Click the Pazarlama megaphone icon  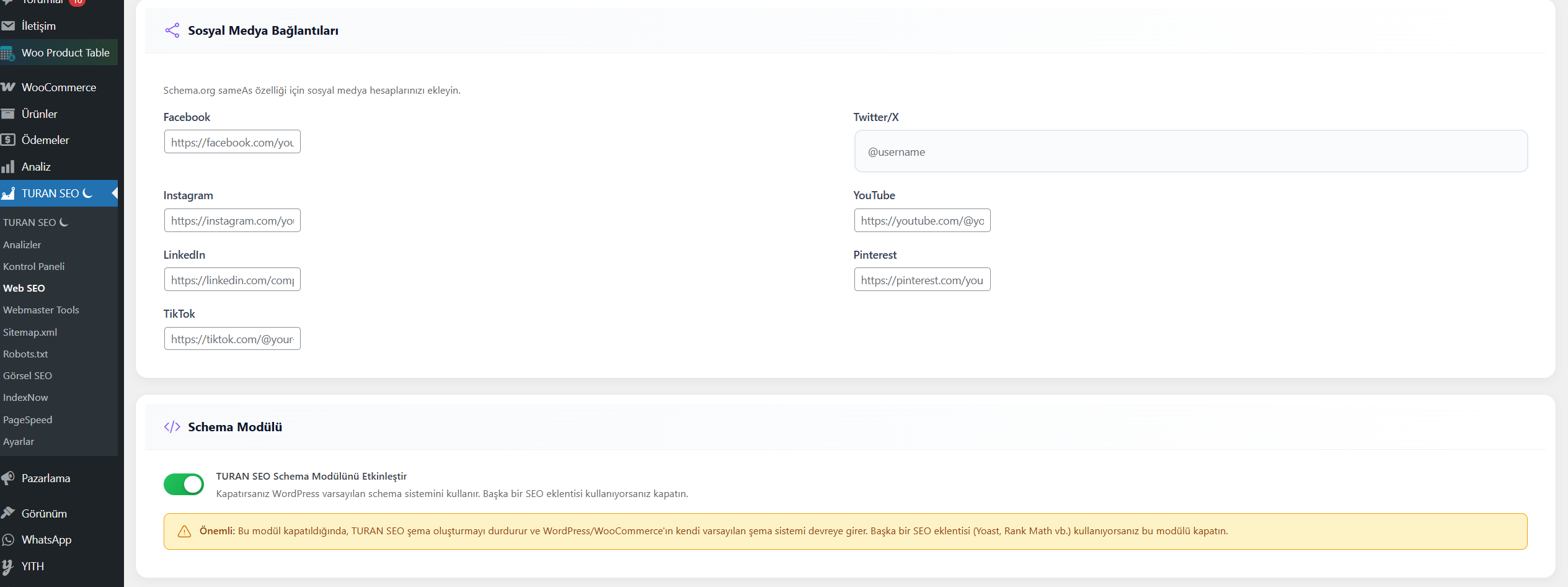pyautogui.click(x=8, y=478)
